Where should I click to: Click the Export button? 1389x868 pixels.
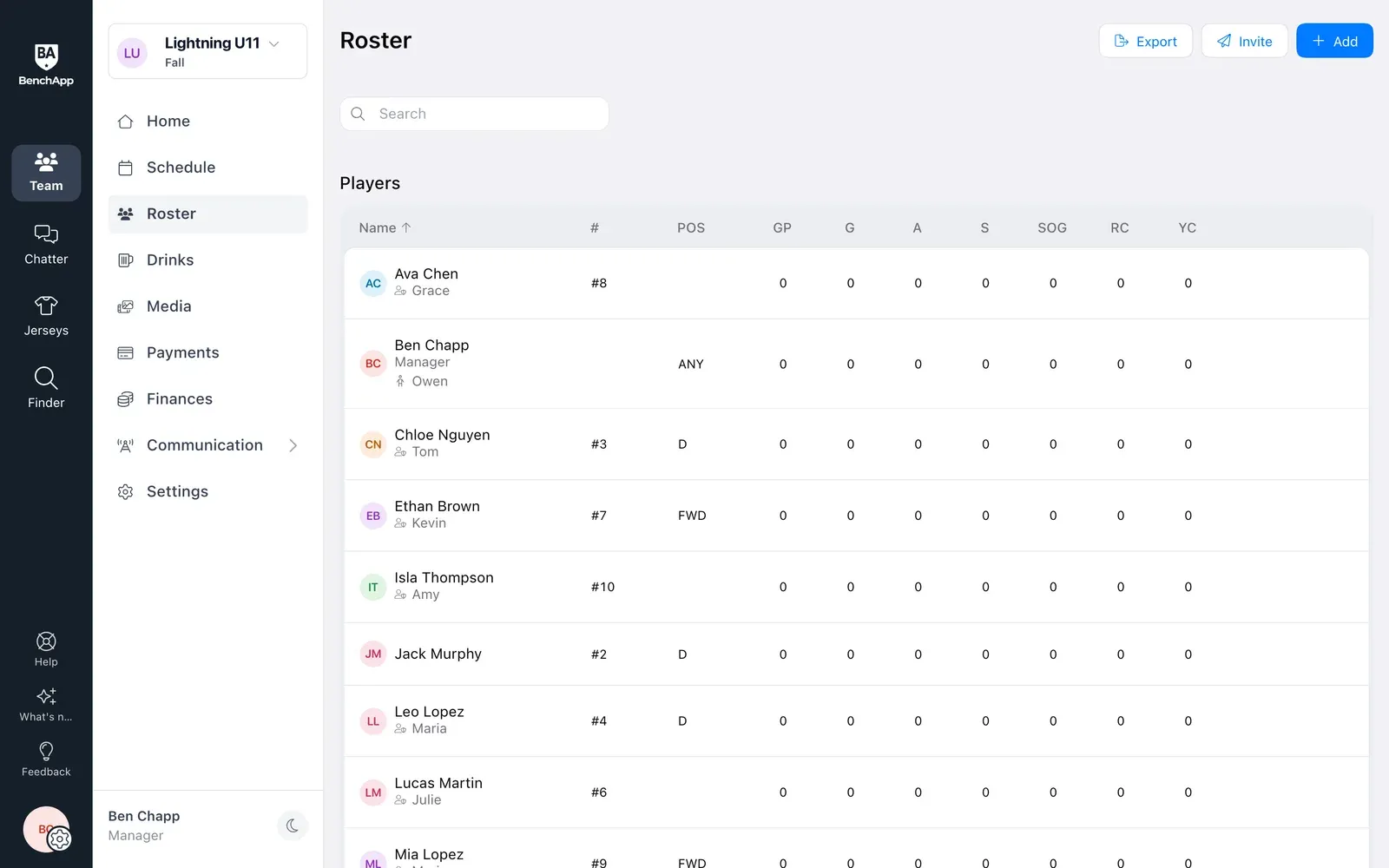1146,41
